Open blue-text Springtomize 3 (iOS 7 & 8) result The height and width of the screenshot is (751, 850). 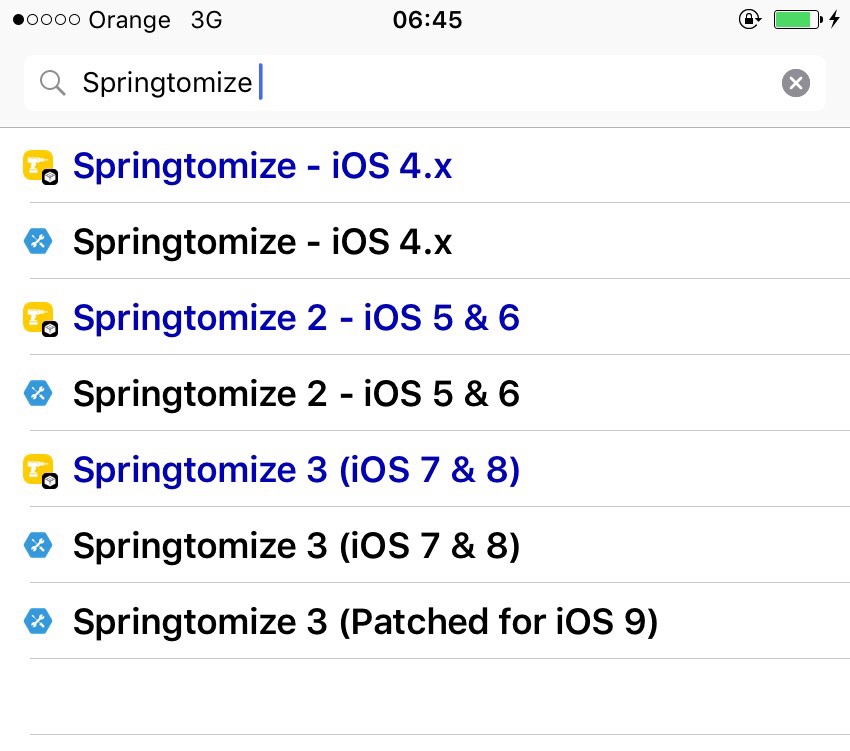[x=296, y=470]
